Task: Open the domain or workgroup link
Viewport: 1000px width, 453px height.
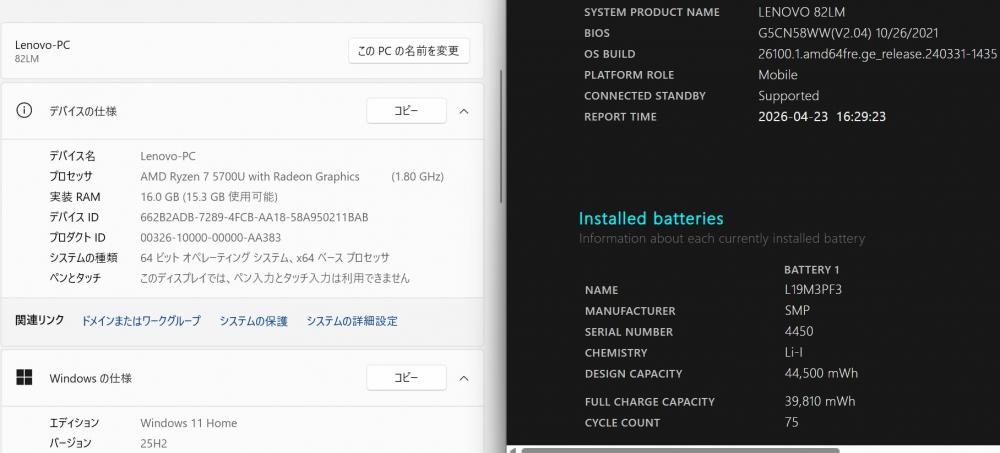Action: (x=141, y=321)
